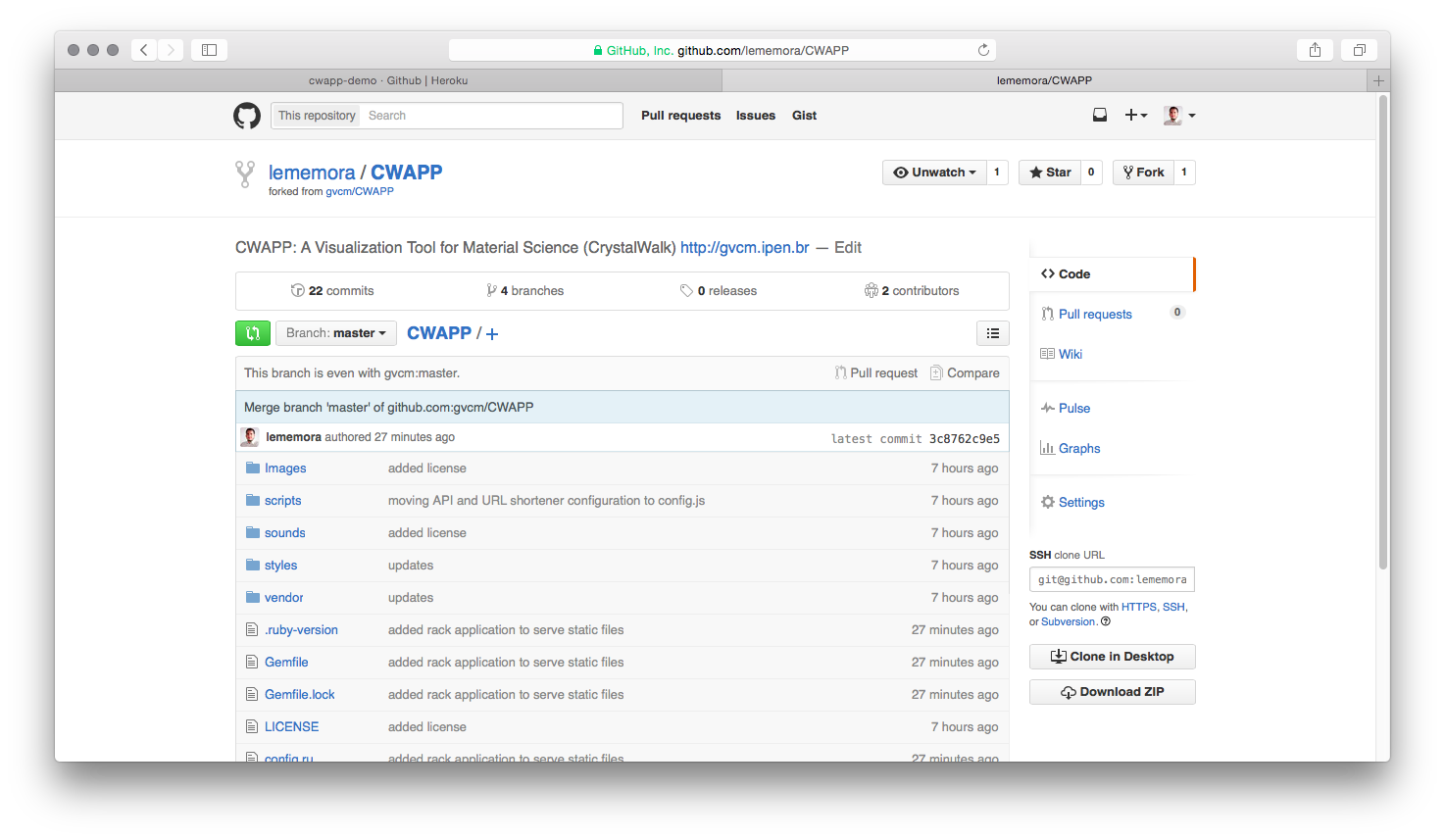The width and height of the screenshot is (1445, 840).
Task: Open the 2 contributors link
Action: pos(912,291)
